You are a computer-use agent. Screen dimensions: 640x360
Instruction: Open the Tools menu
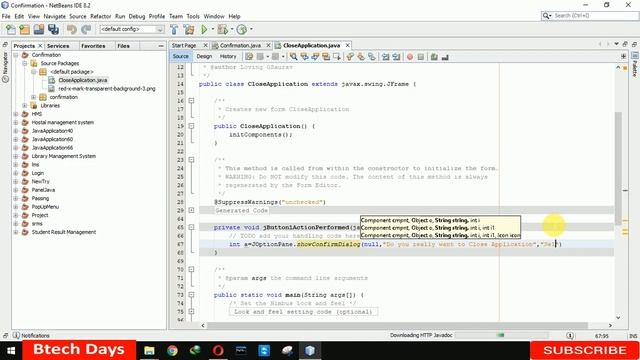[x=193, y=16]
